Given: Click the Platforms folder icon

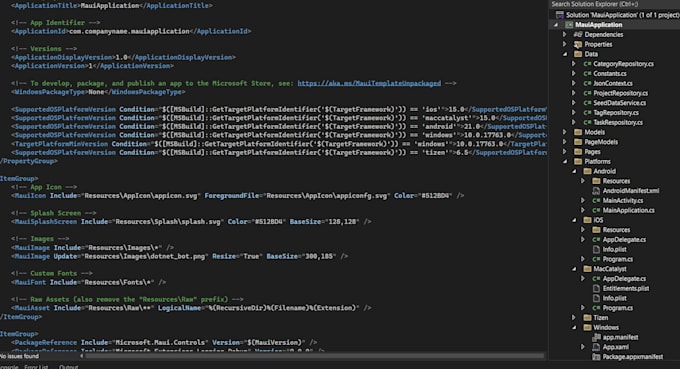Looking at the screenshot, I should tap(578, 161).
